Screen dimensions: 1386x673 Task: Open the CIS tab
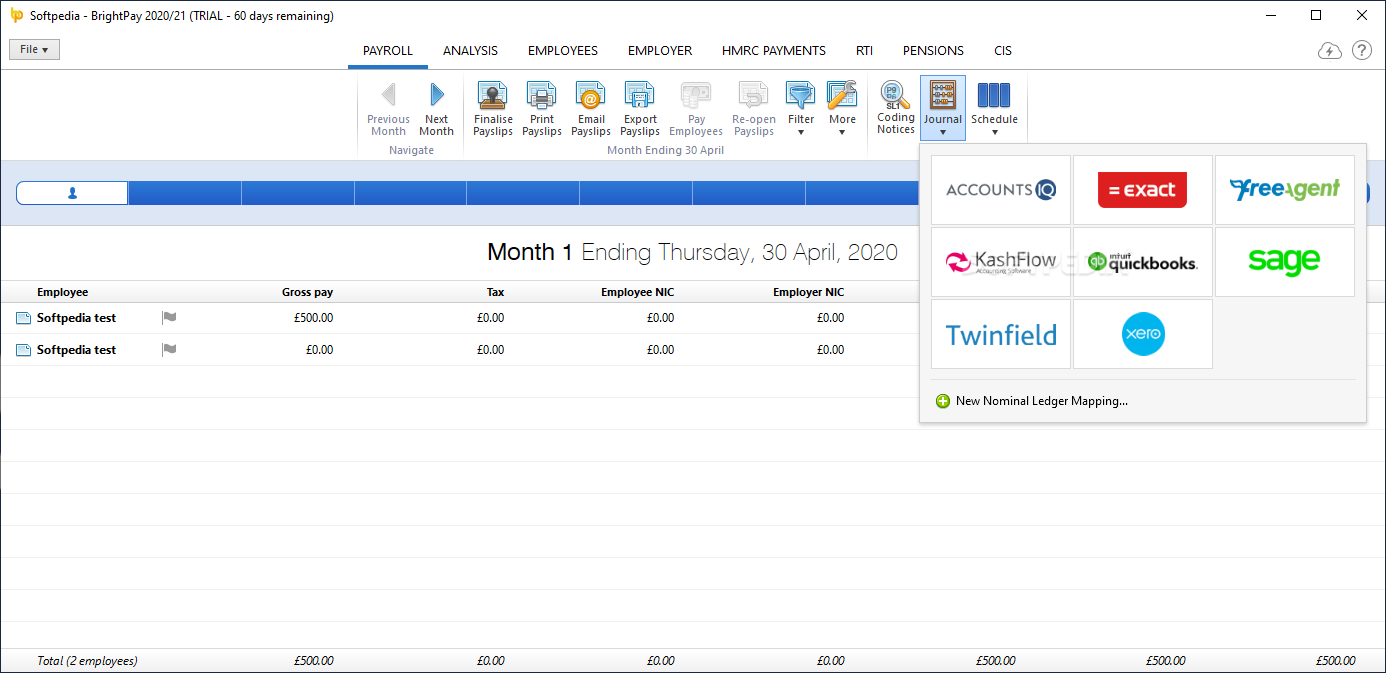[x=1003, y=51]
